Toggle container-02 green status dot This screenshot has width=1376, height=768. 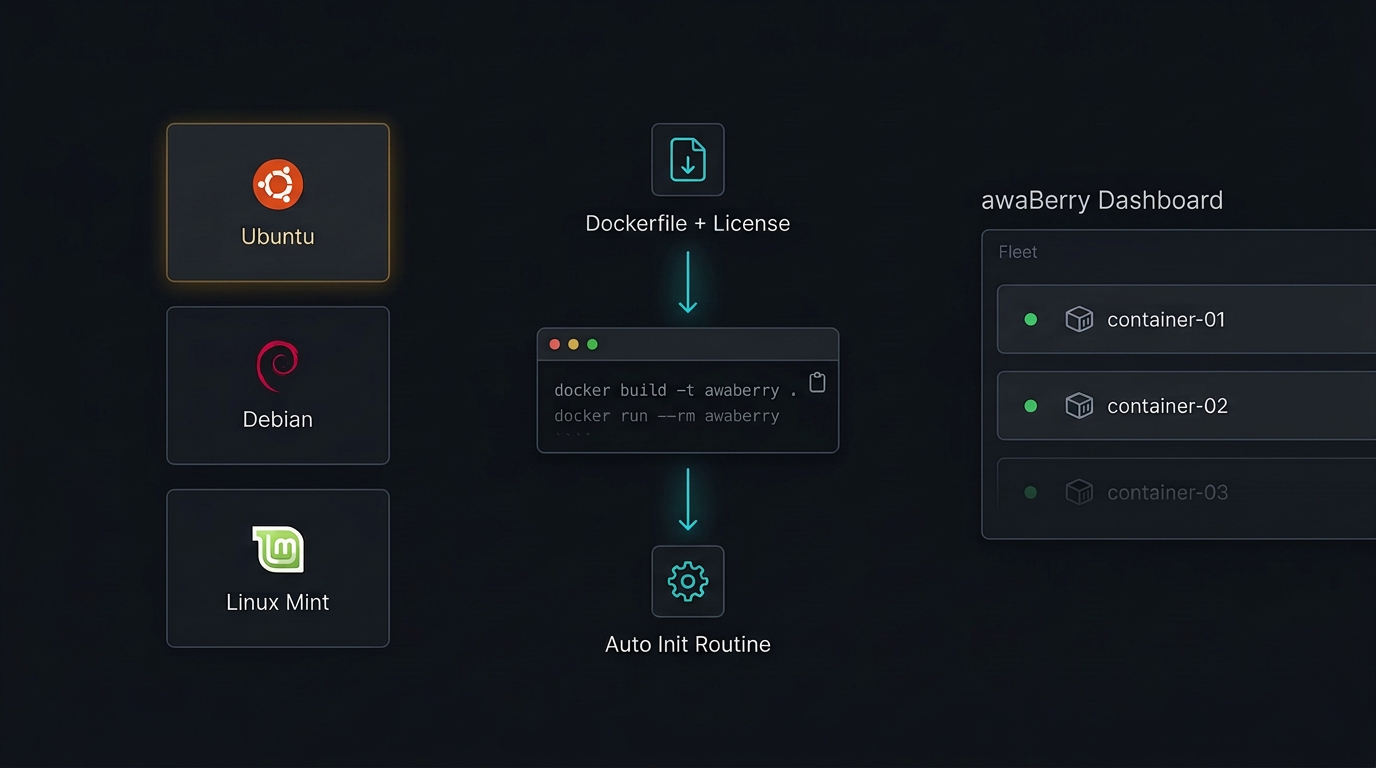pos(1030,406)
